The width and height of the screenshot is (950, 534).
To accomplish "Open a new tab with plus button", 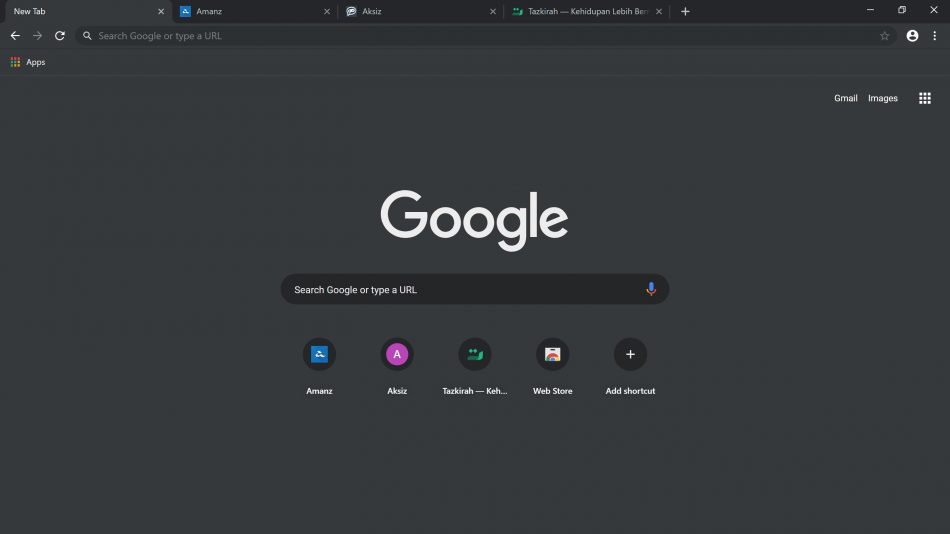I will (x=685, y=12).
